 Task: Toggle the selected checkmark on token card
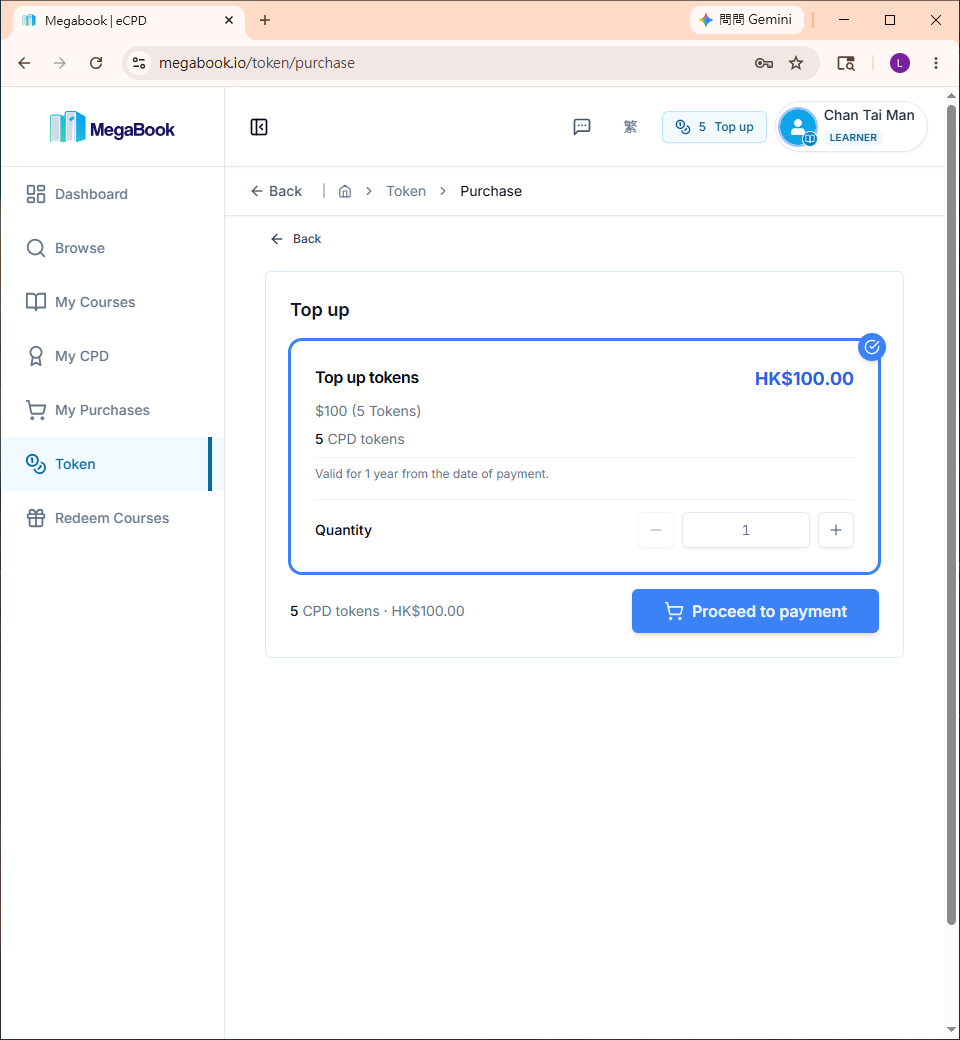click(x=872, y=347)
